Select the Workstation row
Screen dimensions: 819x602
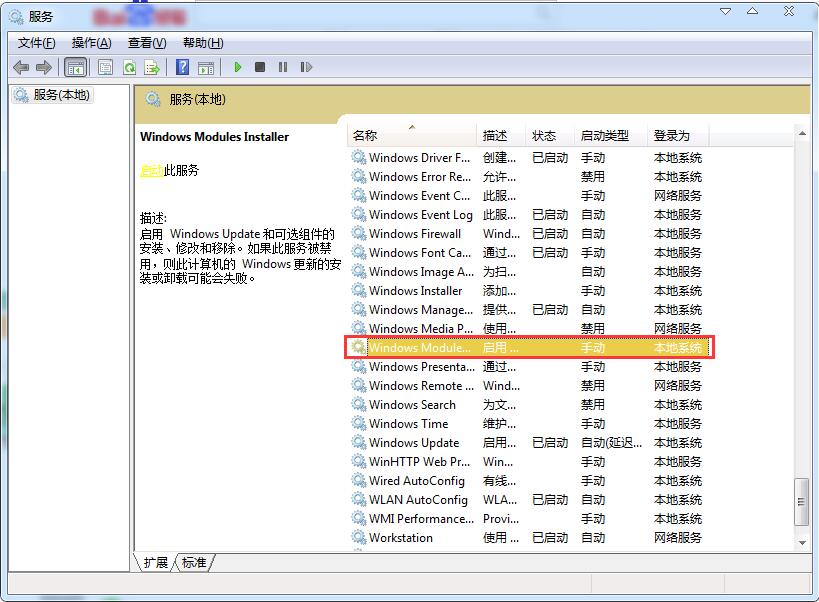coord(529,538)
